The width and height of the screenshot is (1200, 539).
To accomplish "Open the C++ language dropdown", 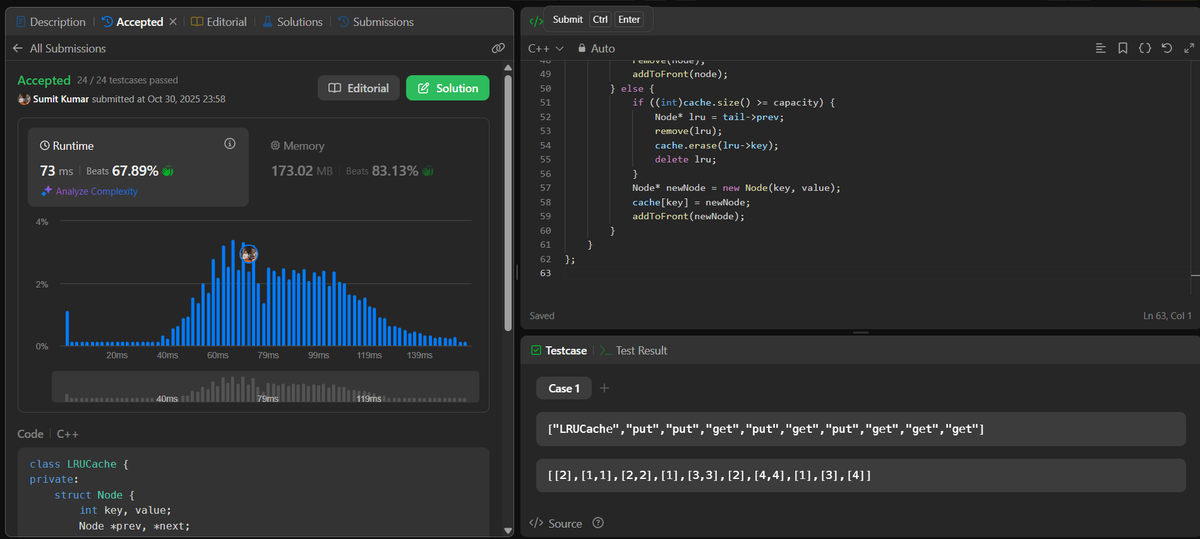I will (546, 48).
